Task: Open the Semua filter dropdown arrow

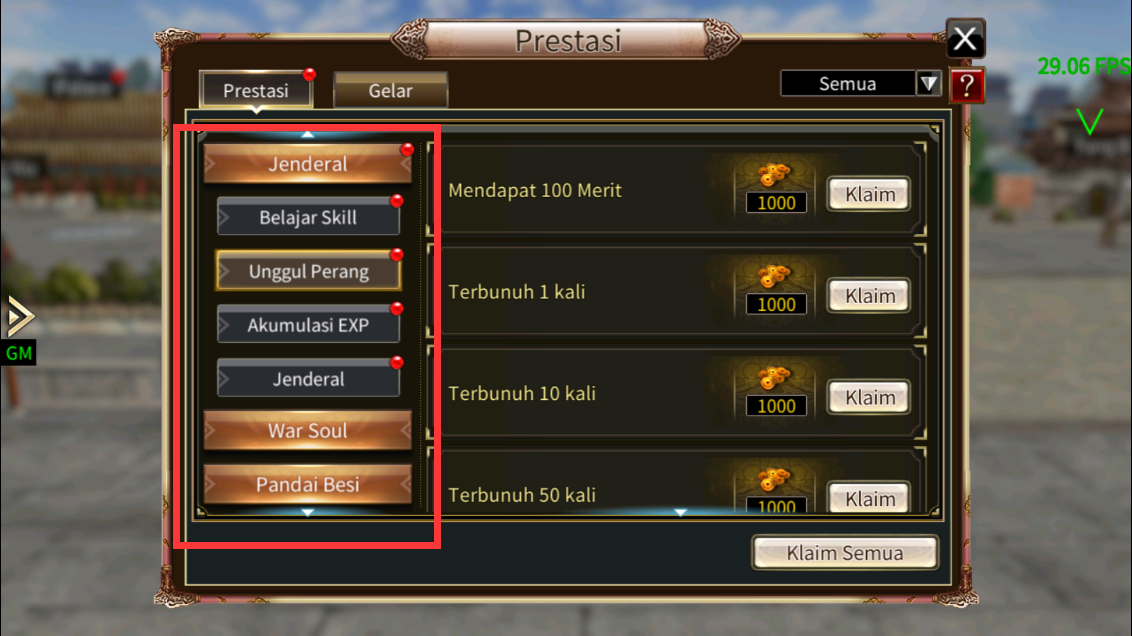Action: [x=928, y=84]
